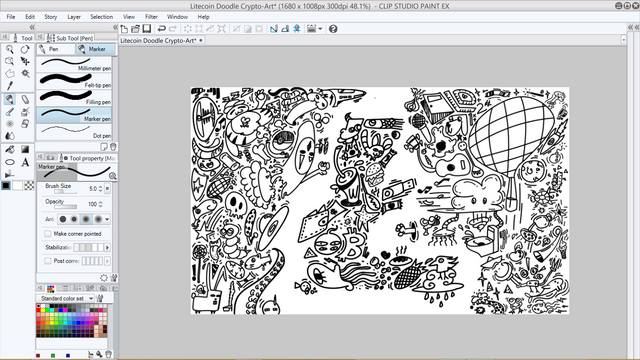This screenshot has width=640, height=360.
Task: Switch to the Marker sub tool group tab
Action: tap(95, 49)
